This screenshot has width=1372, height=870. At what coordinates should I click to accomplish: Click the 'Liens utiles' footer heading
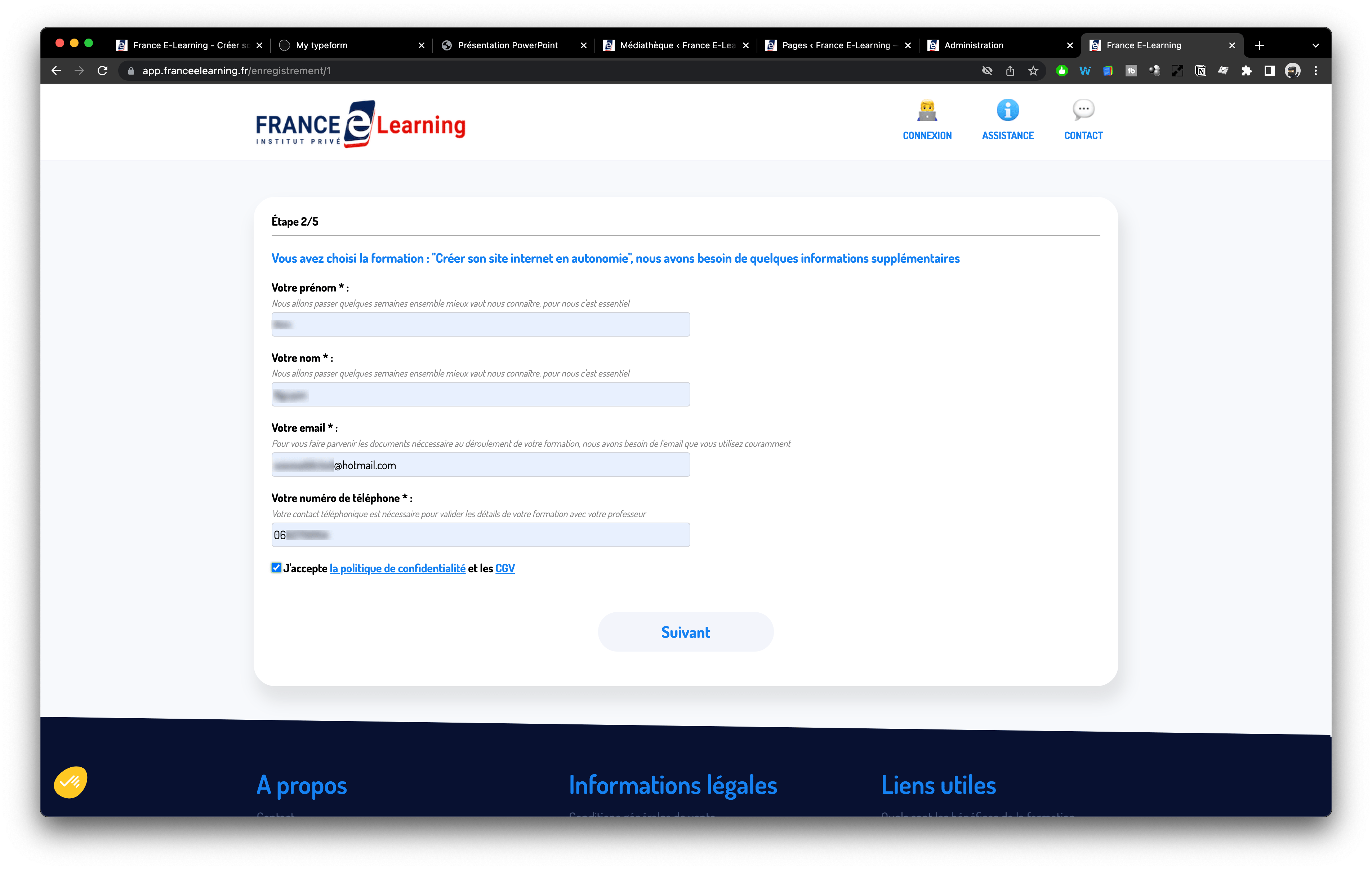coord(939,785)
